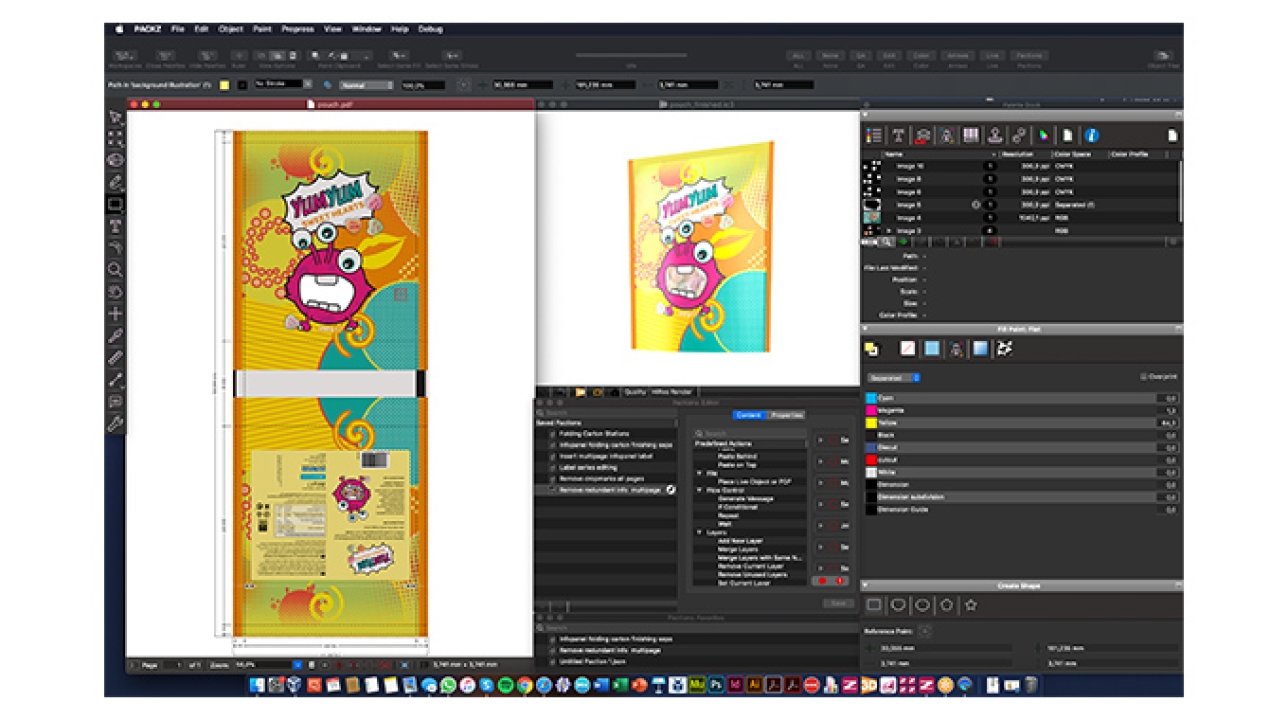Toggle checkbox for Remove cropmarks all pages
Viewport: 1280px width, 720px height.
pyautogui.click(x=551, y=479)
